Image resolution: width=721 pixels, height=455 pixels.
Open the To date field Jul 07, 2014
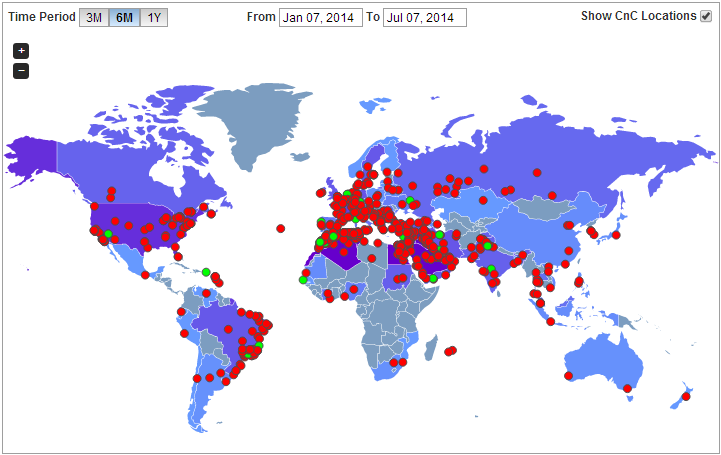425,17
